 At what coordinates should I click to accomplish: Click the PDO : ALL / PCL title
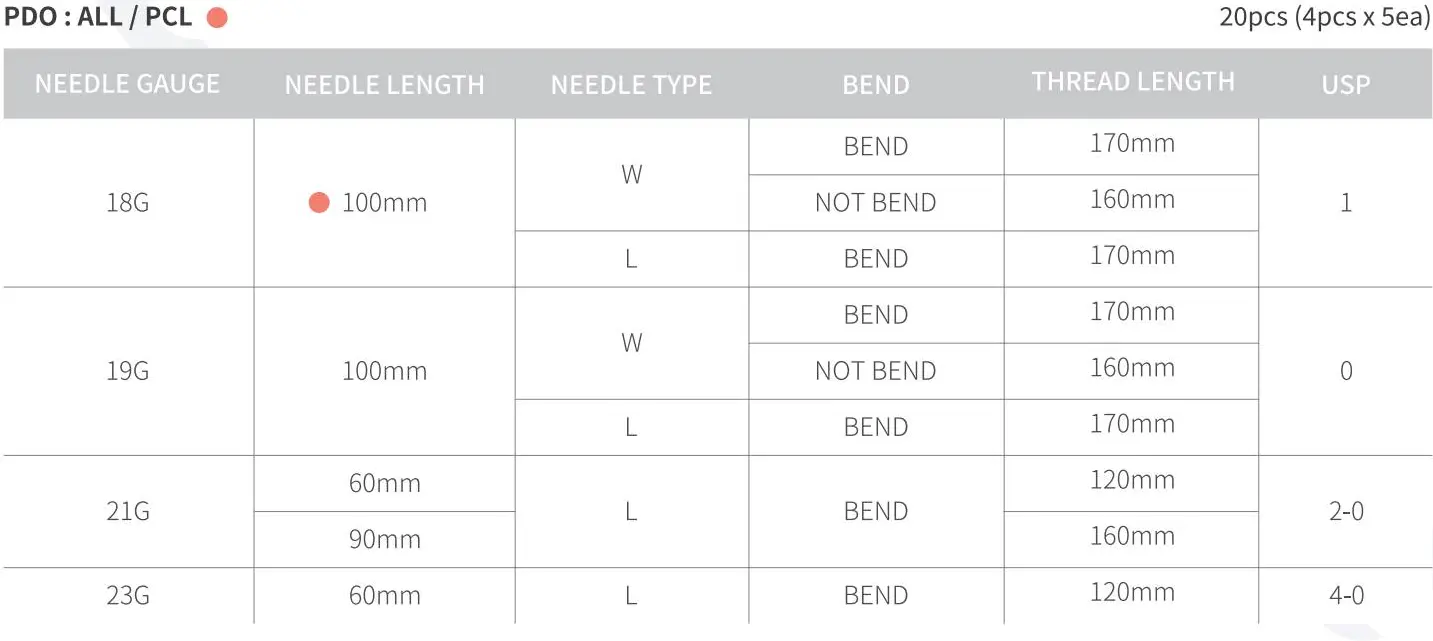98,18
